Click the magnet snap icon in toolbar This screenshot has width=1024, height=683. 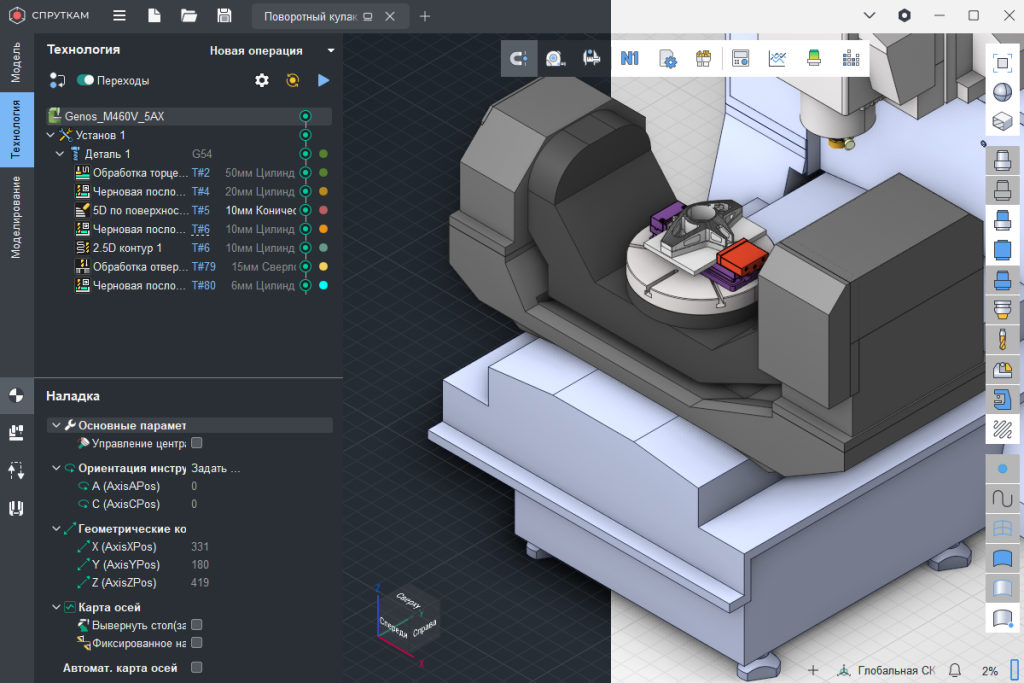[518, 59]
